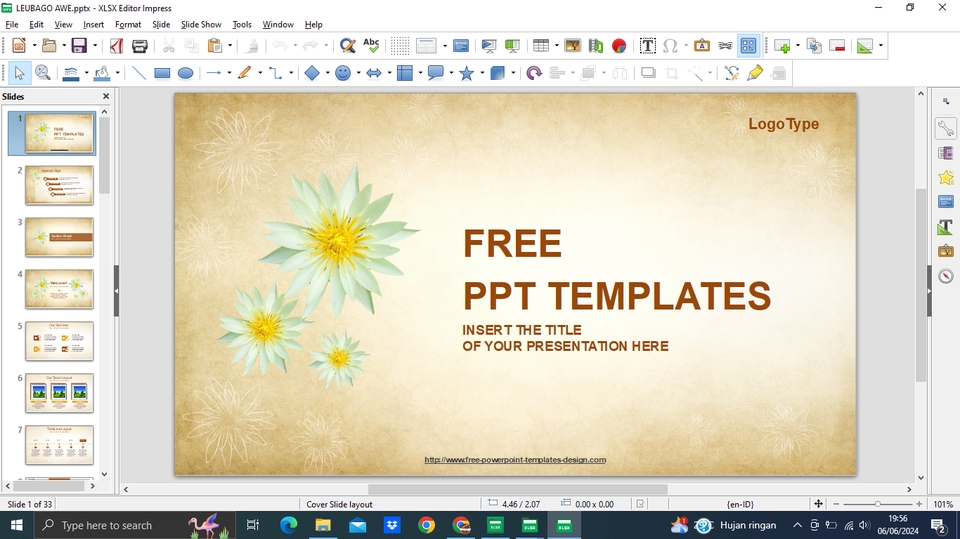Insert a text box
This screenshot has height=539, width=960.
point(647,46)
